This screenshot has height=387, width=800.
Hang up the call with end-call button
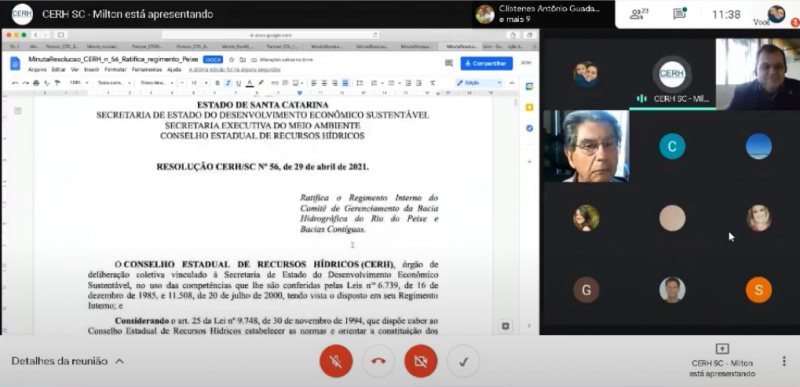tap(378, 361)
